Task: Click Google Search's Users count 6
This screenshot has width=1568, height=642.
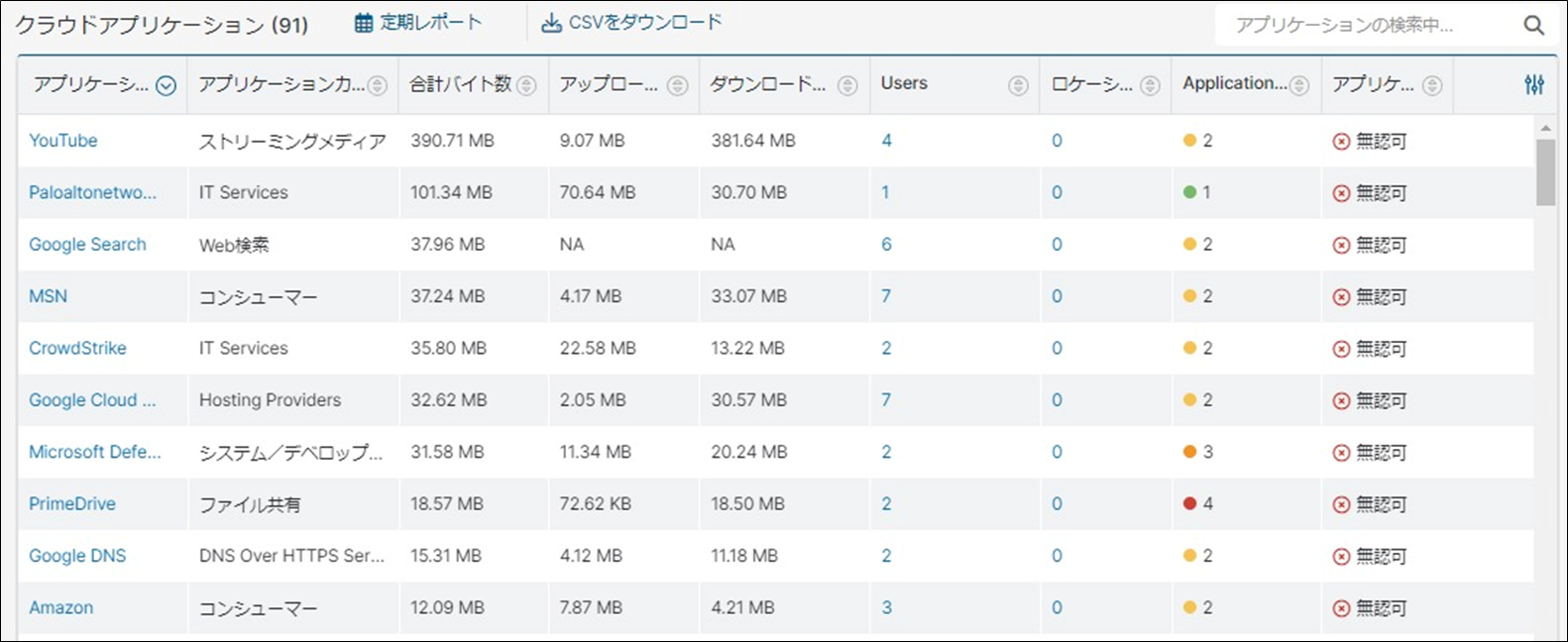Action: (886, 245)
